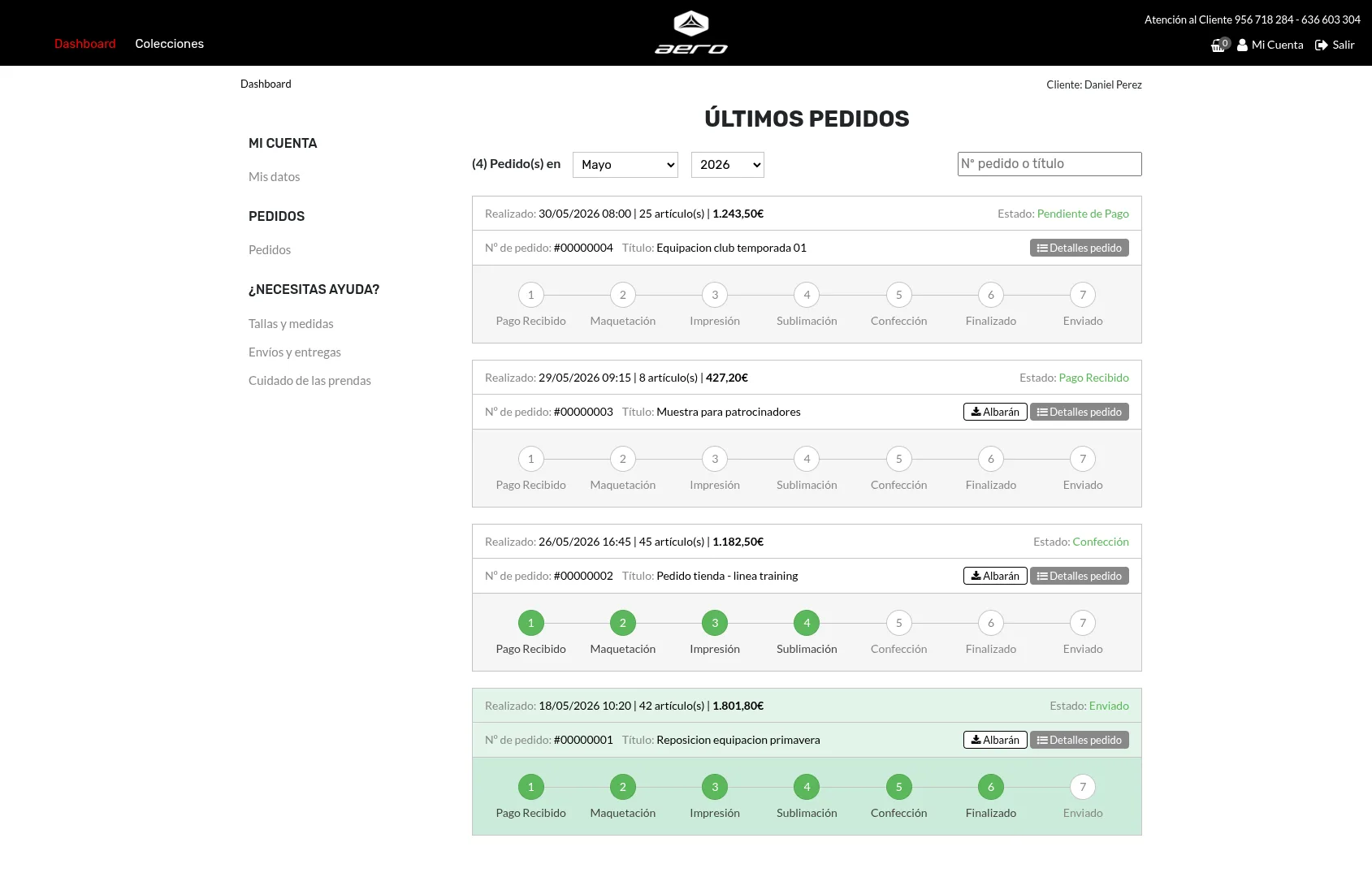Open Mi Cuenta user menu
Screen dimensions: 1372x890
1270,45
